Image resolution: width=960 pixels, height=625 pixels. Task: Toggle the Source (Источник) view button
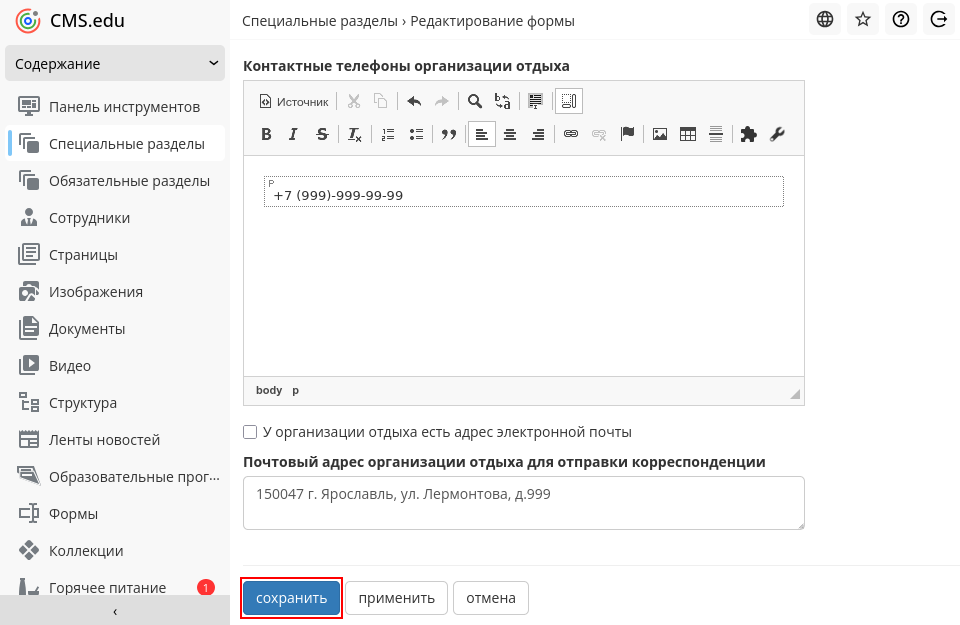click(x=294, y=102)
